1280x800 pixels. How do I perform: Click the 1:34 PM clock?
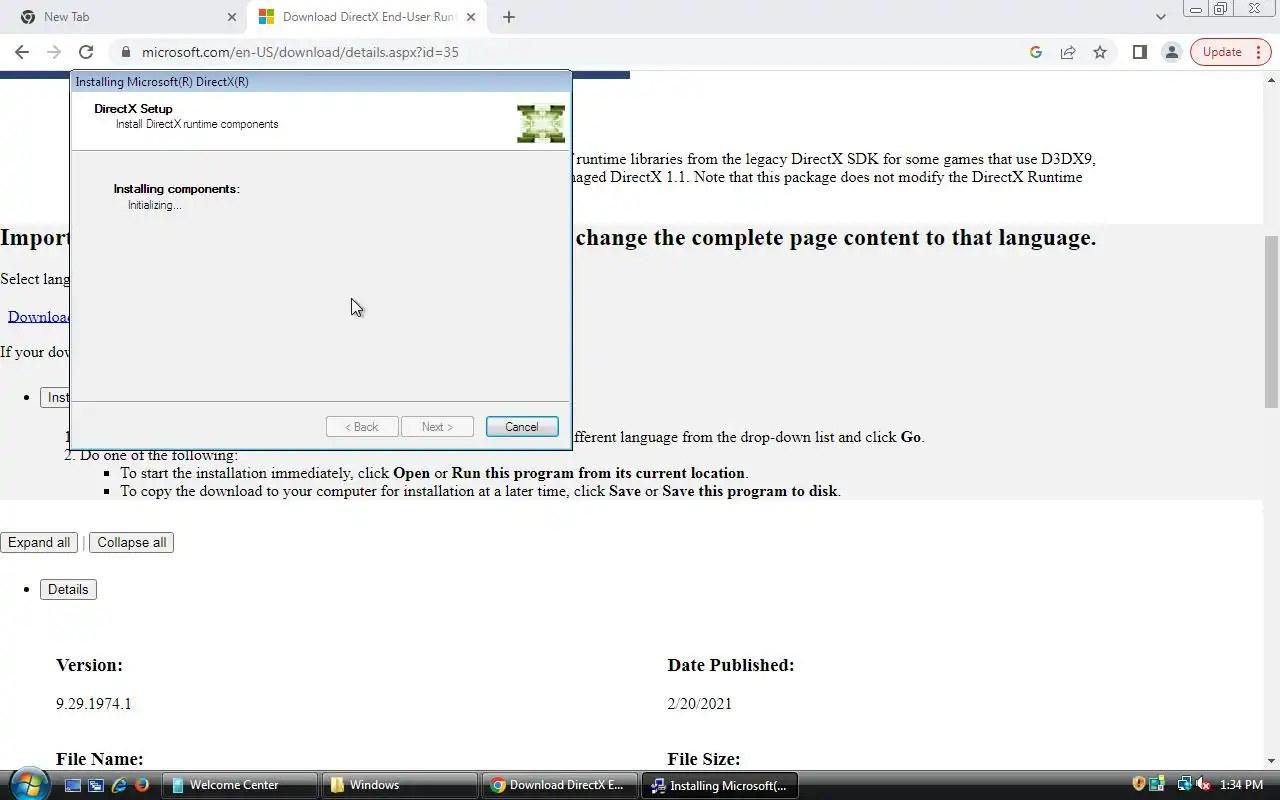coord(1242,785)
